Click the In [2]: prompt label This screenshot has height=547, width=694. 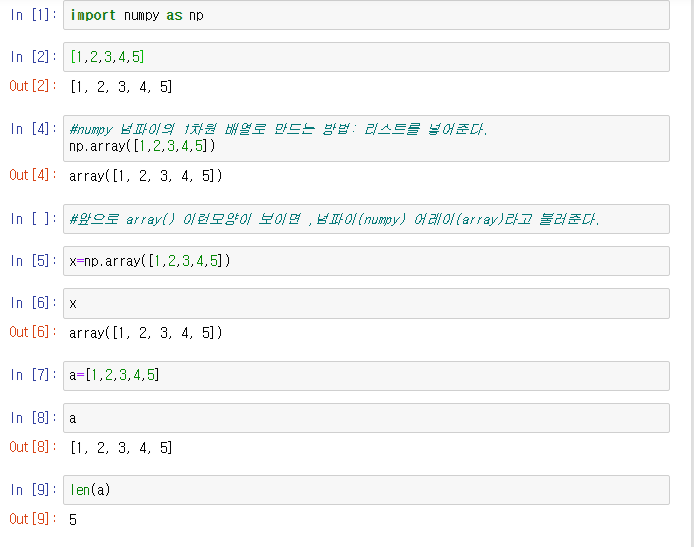(34, 57)
